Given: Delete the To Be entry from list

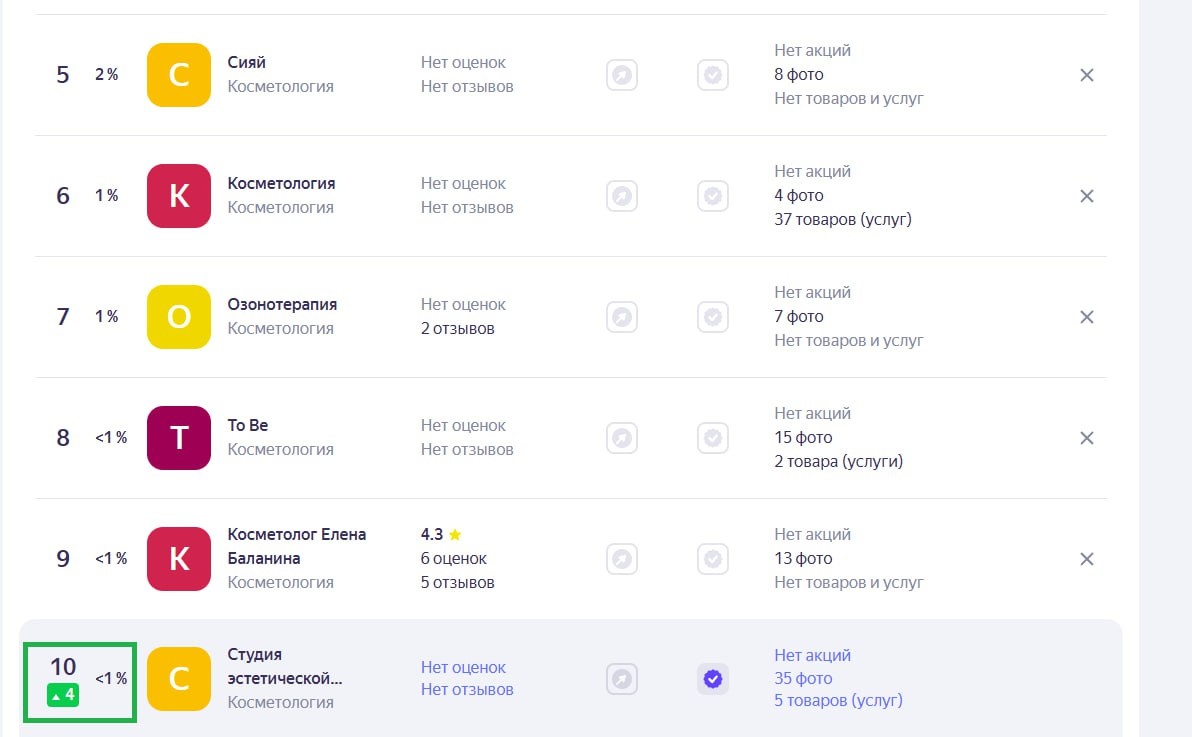Looking at the screenshot, I should pos(1087,438).
